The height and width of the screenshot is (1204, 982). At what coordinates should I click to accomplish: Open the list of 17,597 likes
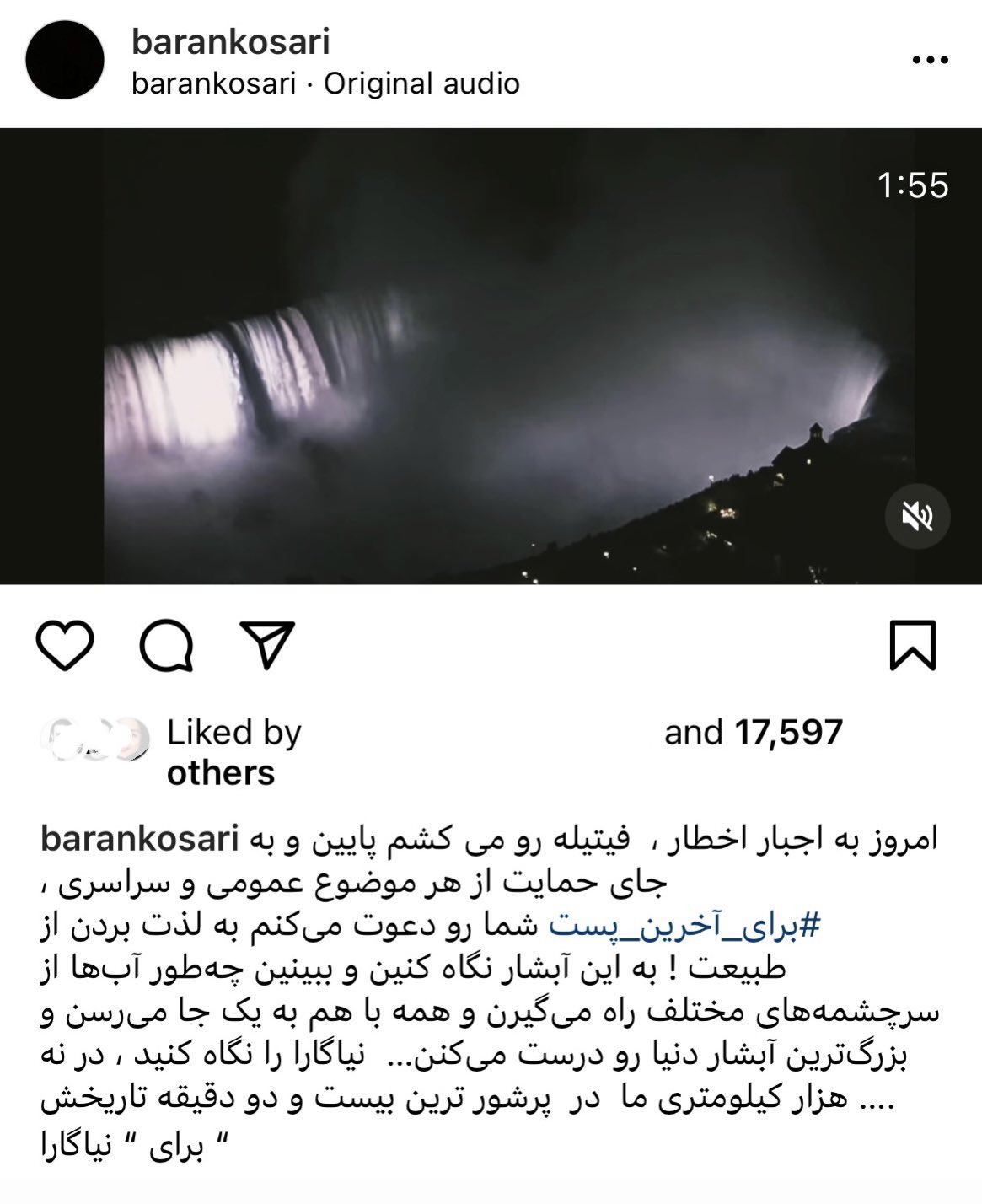pyautogui.click(x=788, y=732)
